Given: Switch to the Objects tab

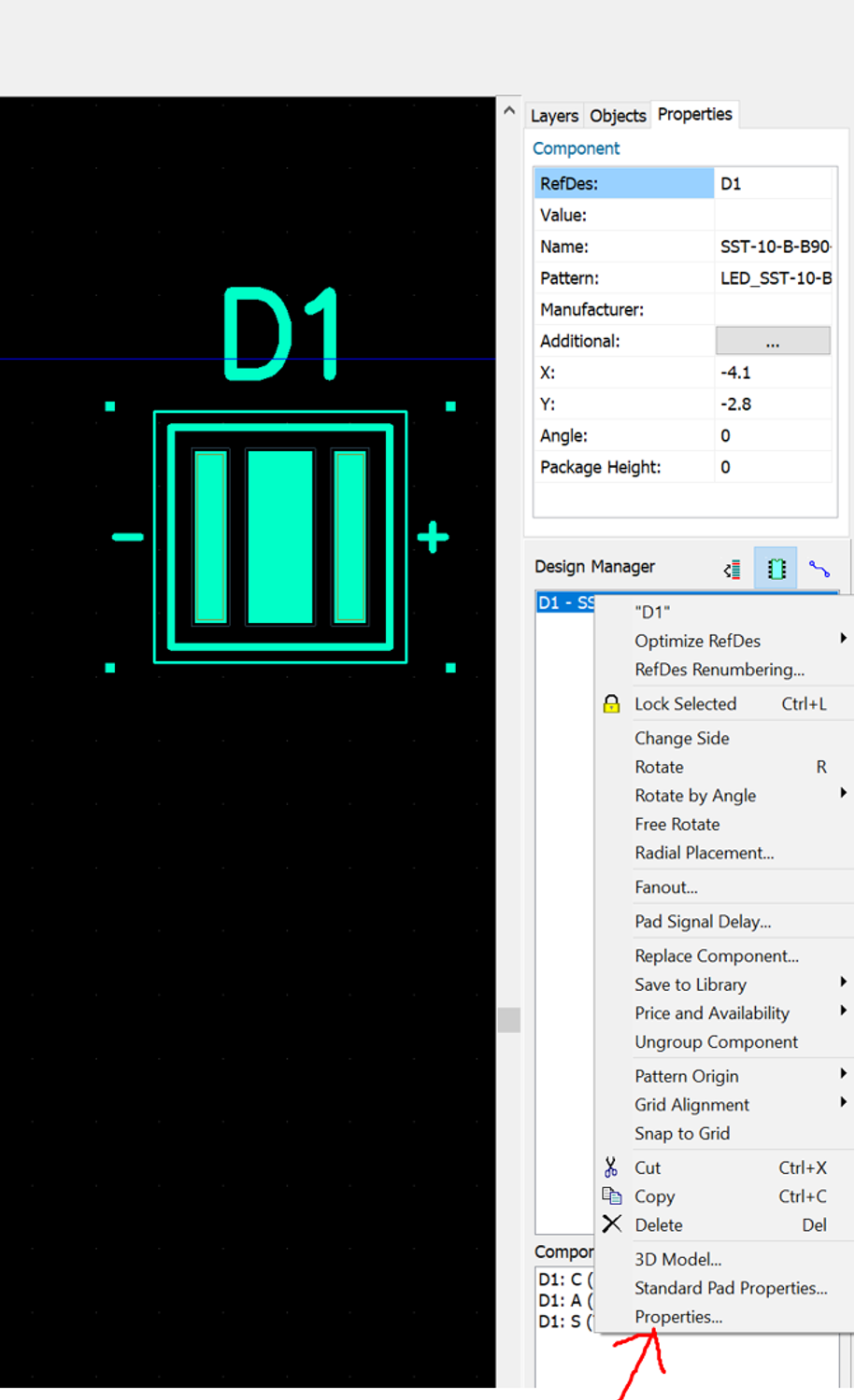Looking at the screenshot, I should click(x=618, y=116).
